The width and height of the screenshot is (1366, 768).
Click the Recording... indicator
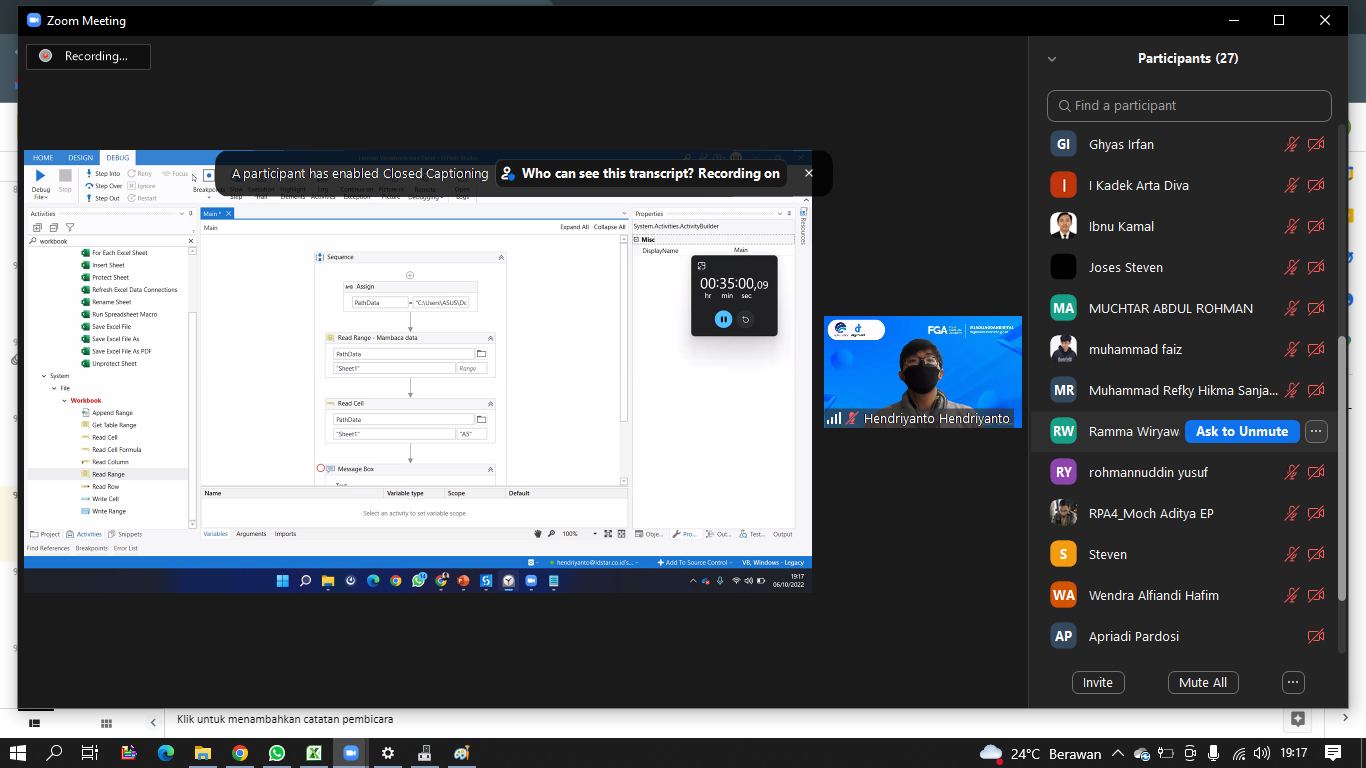pos(88,57)
